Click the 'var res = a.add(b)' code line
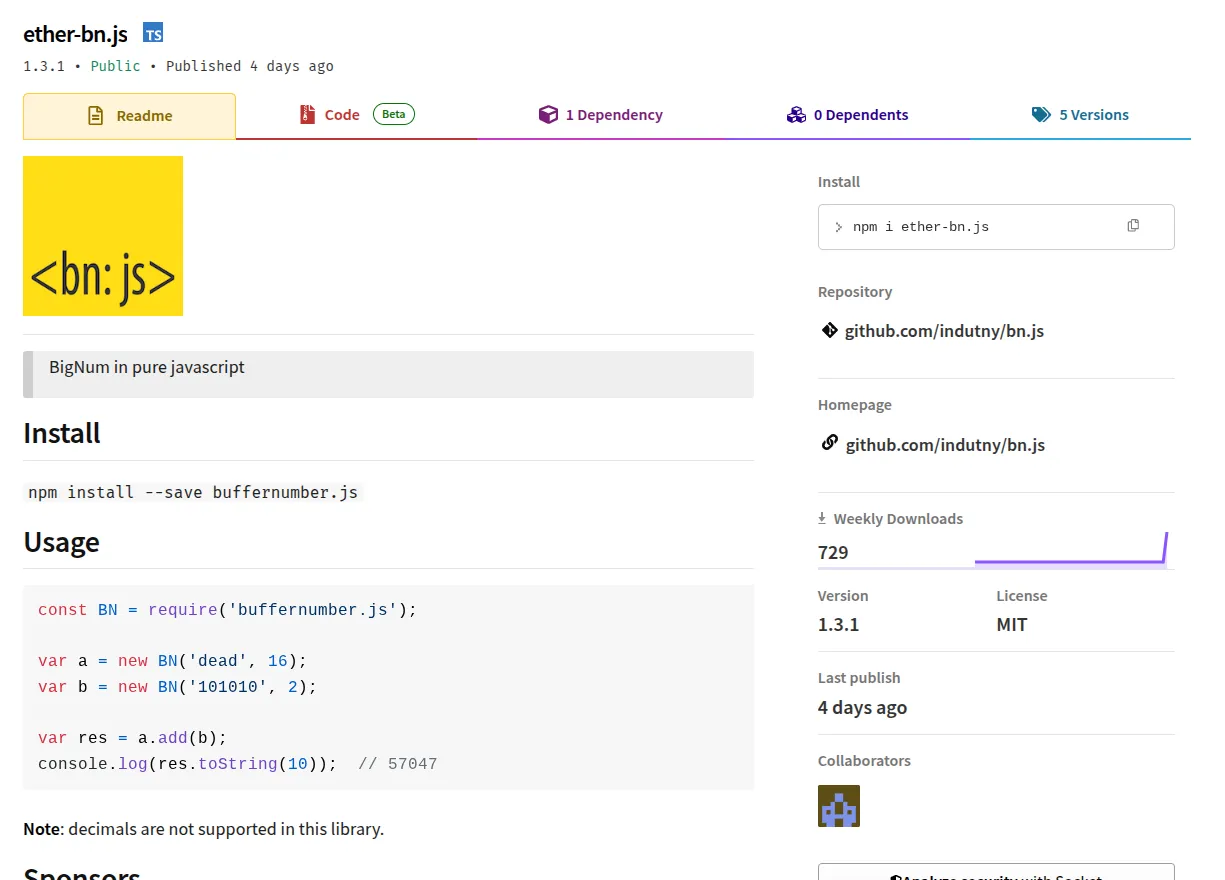 click(133, 738)
